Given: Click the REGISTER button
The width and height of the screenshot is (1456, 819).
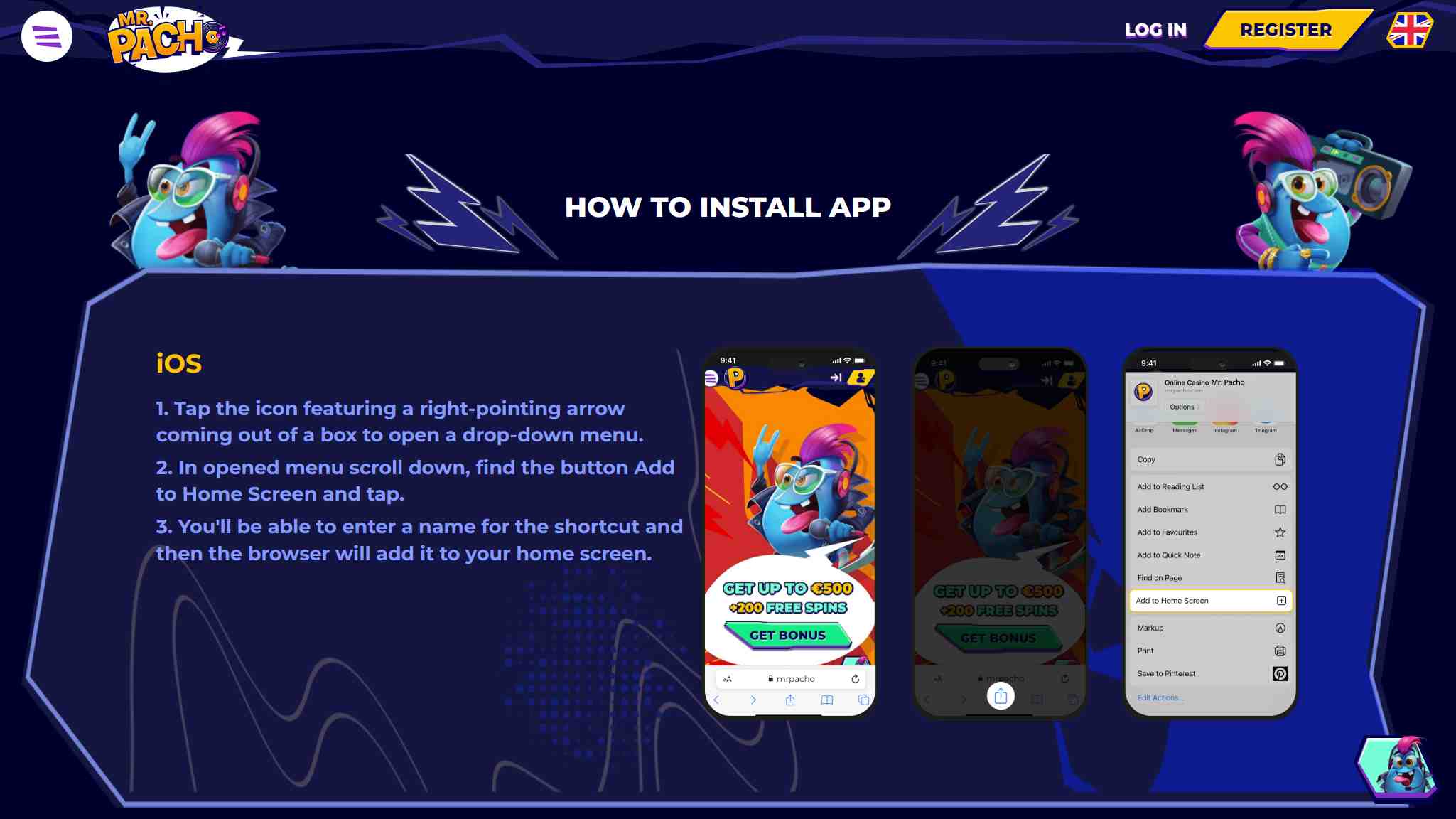Looking at the screenshot, I should pos(1285,30).
